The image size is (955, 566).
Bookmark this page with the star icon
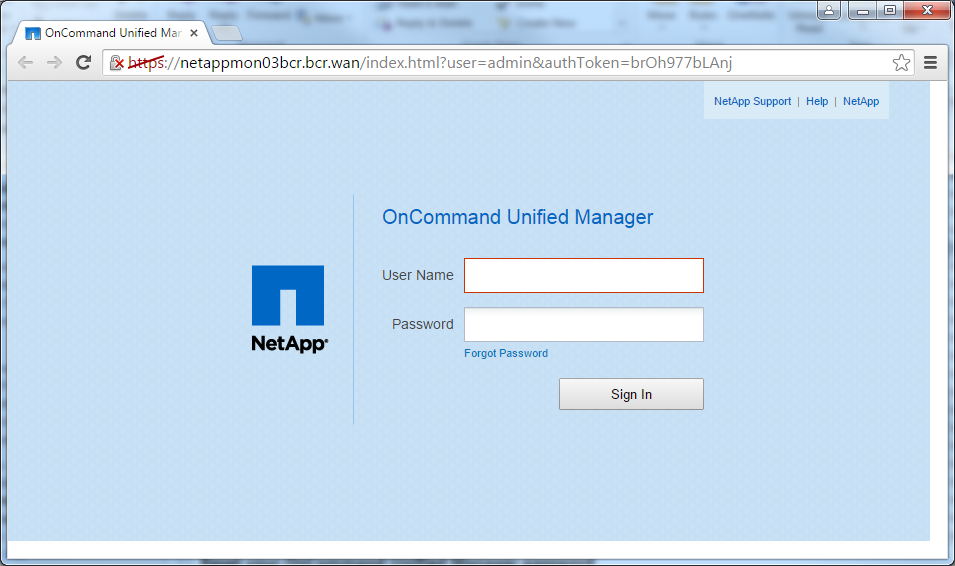coord(901,63)
